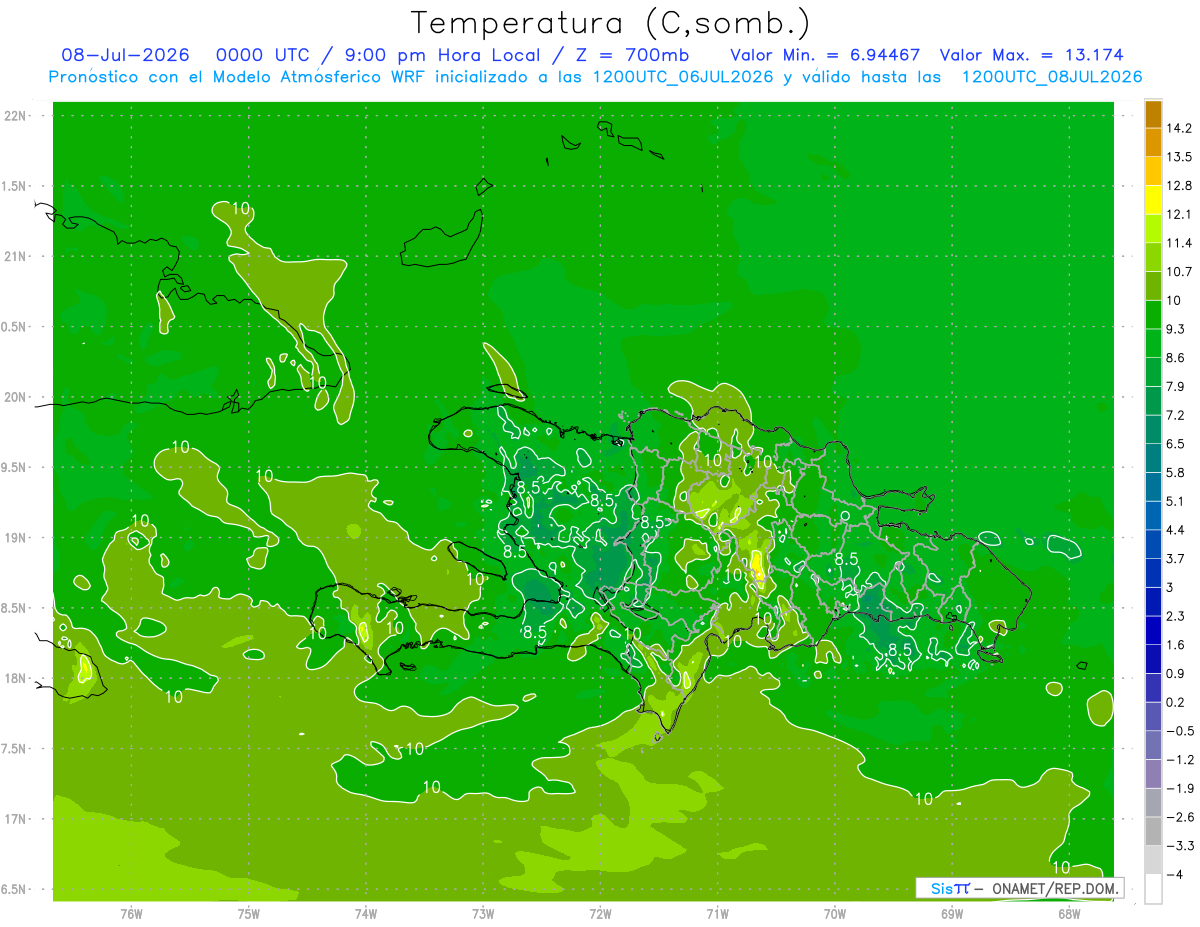Click the yellow swatch between 12.1 and 12.8
This screenshot has width=1200, height=927.
click(x=1154, y=200)
